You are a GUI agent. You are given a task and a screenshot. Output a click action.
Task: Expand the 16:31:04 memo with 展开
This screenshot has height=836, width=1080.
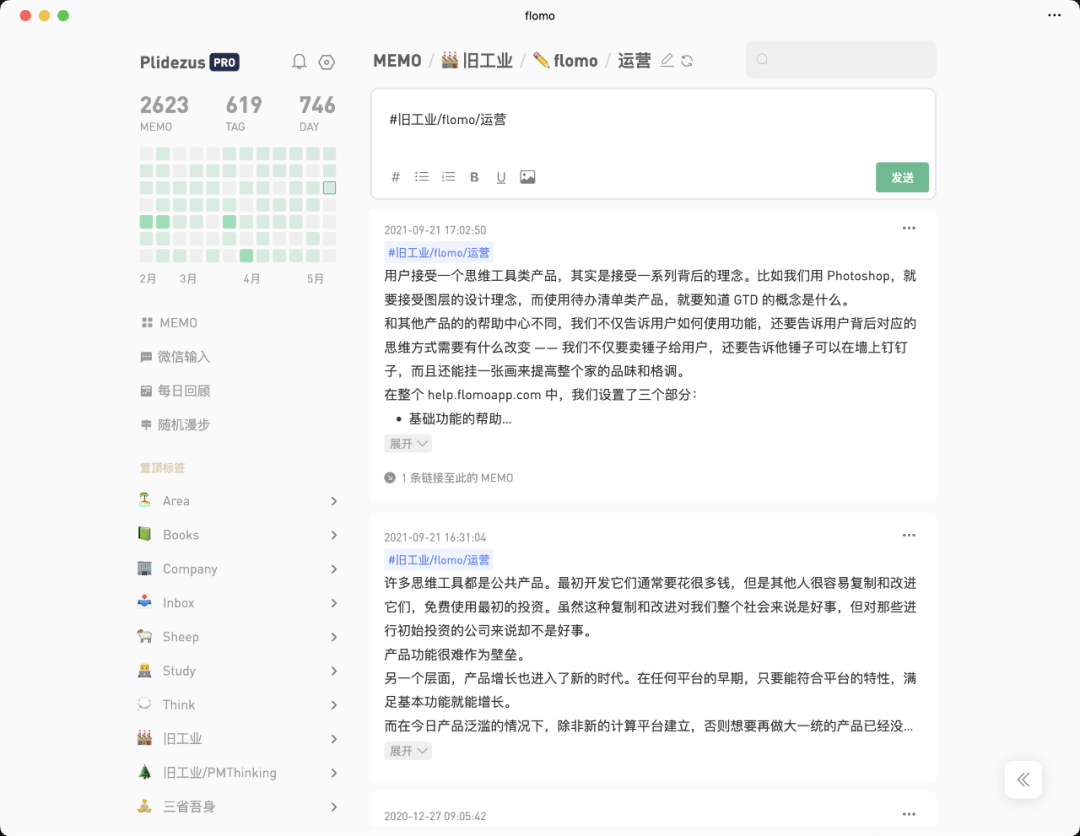coord(408,751)
